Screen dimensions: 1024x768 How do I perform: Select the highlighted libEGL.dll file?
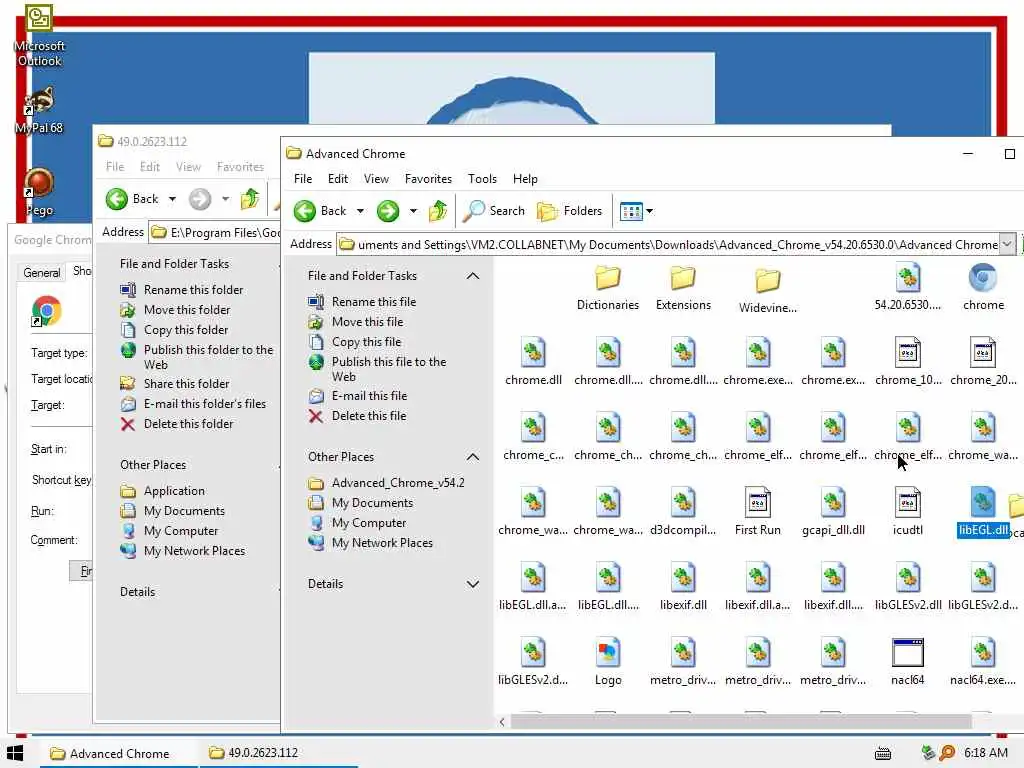(983, 512)
